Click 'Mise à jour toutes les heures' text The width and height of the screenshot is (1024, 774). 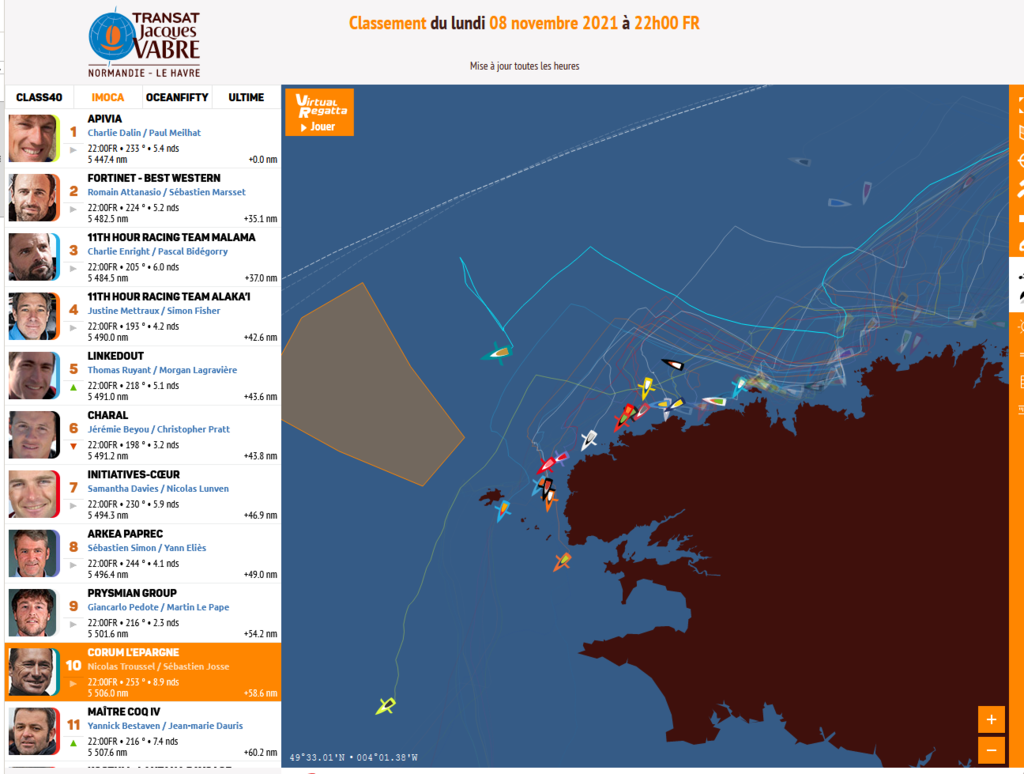point(524,66)
